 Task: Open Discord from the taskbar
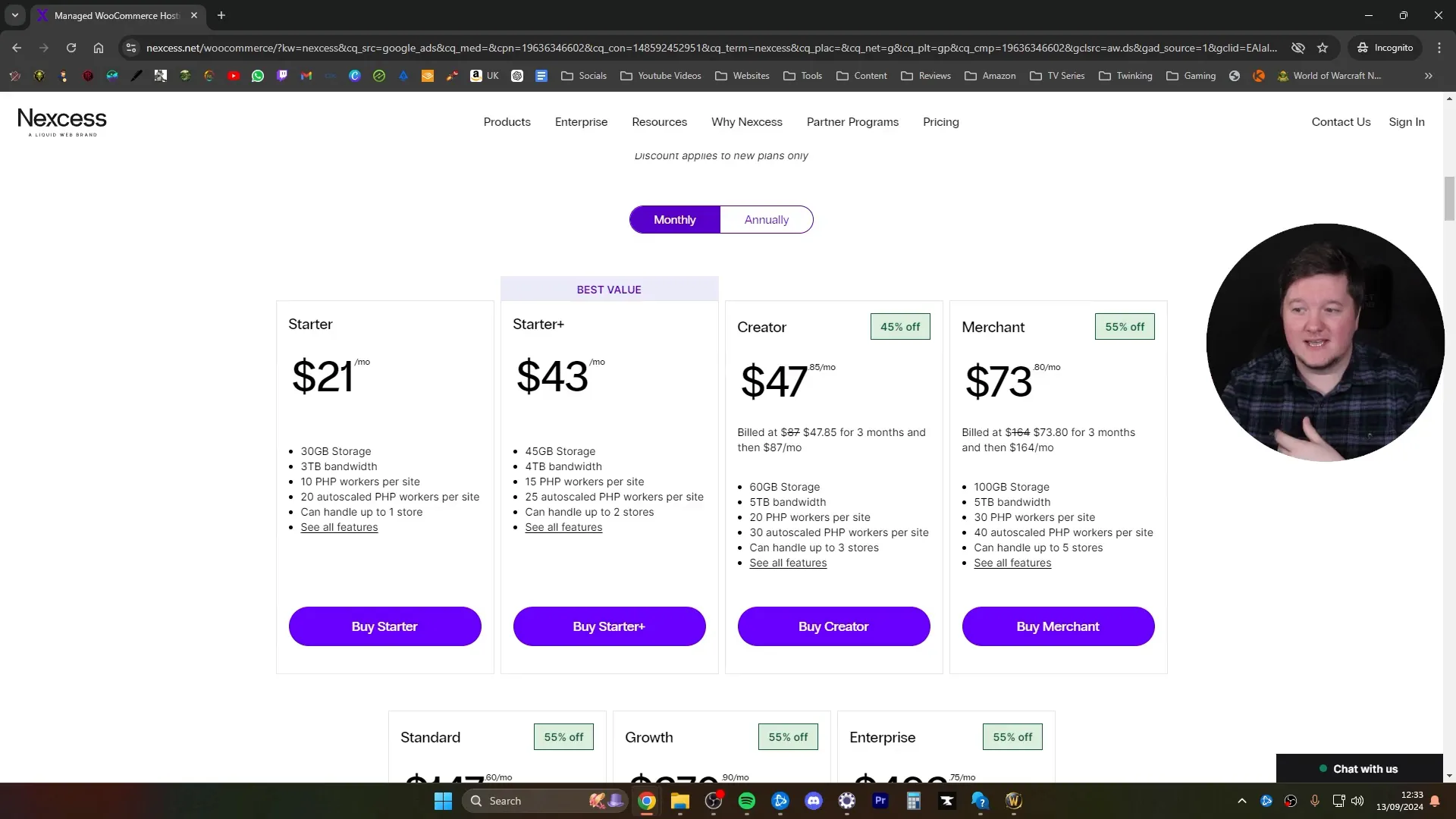point(814,801)
